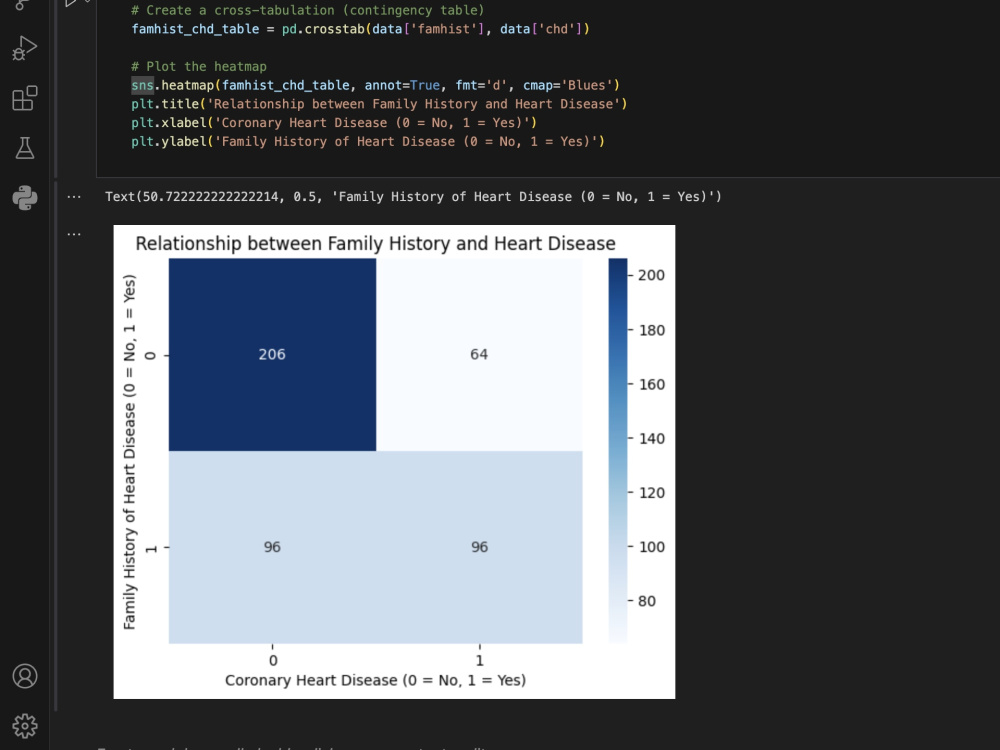Click the plt.title code line
This screenshot has width=1000, height=750.
point(379,103)
